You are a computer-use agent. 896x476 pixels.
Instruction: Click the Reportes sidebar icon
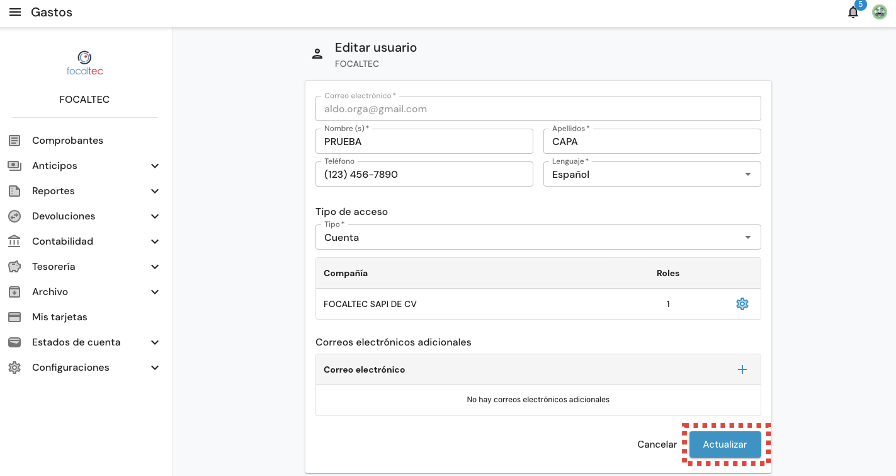[x=14, y=191]
